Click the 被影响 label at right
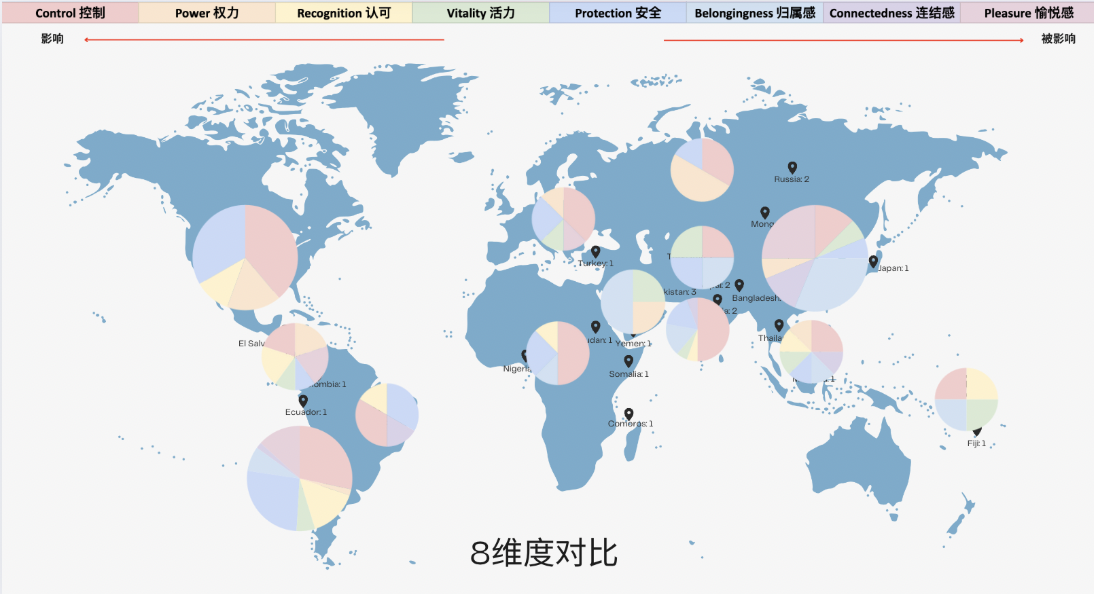This screenshot has width=1094, height=594. pos(1058,39)
